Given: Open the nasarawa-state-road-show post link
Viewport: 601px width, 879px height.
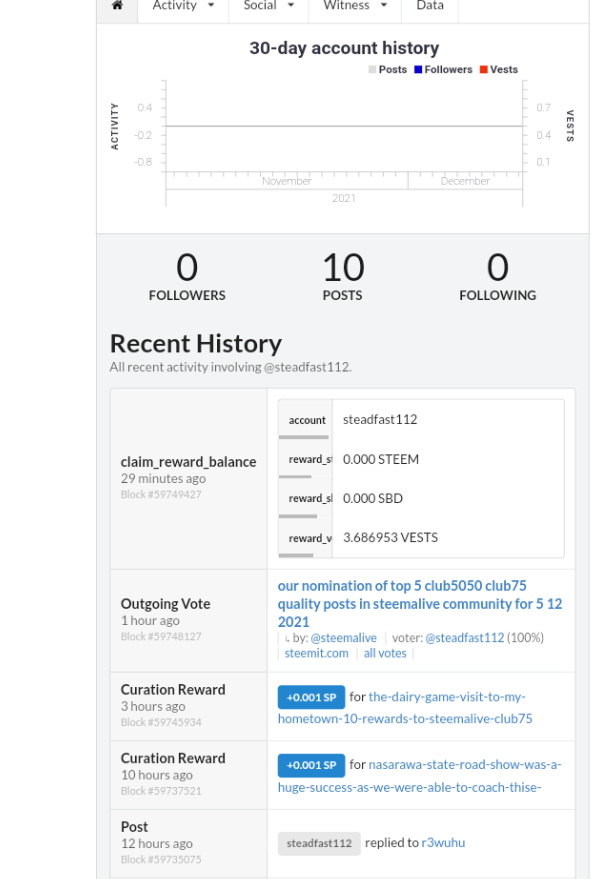Looking at the screenshot, I should tap(419, 776).
